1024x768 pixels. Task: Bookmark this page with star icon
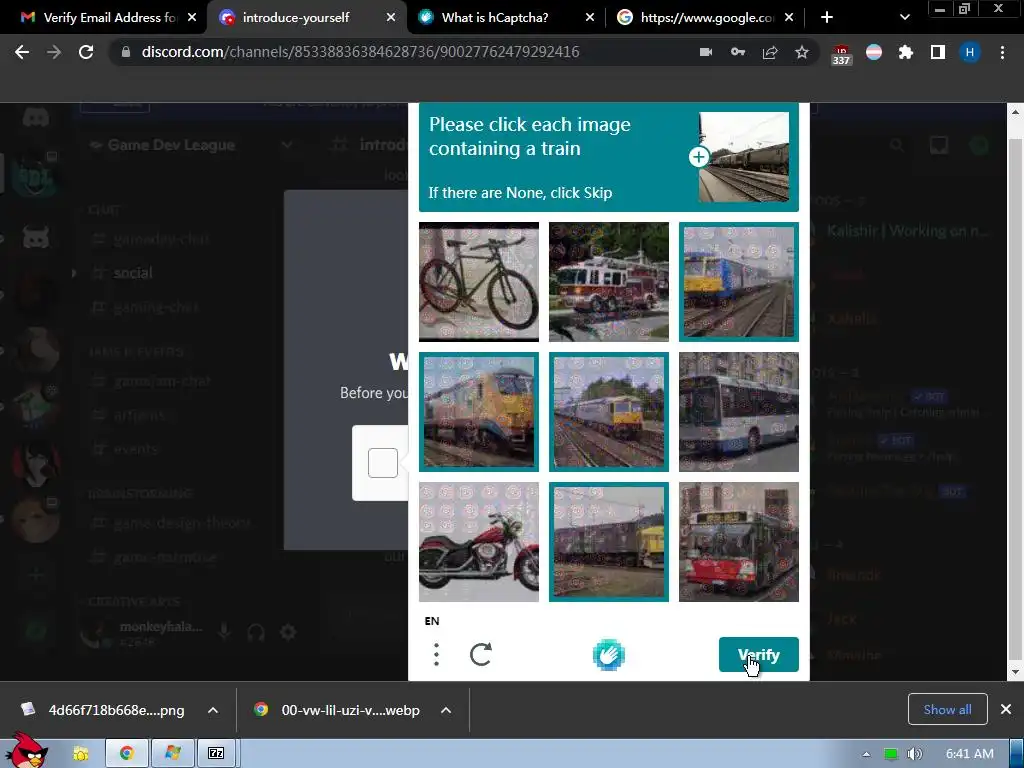pyautogui.click(x=802, y=52)
